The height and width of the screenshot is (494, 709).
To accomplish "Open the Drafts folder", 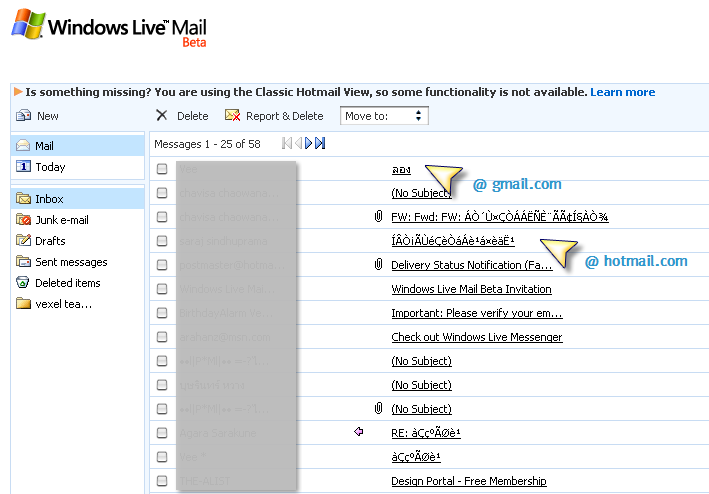I will (x=50, y=241).
